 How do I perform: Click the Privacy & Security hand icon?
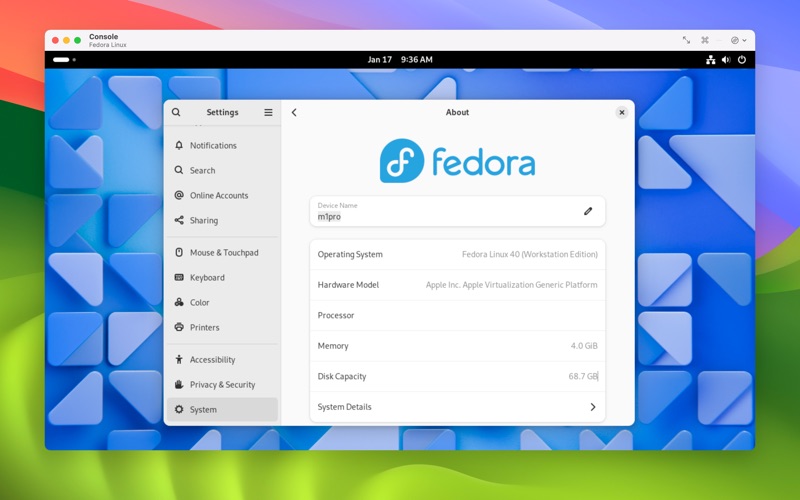[179, 384]
